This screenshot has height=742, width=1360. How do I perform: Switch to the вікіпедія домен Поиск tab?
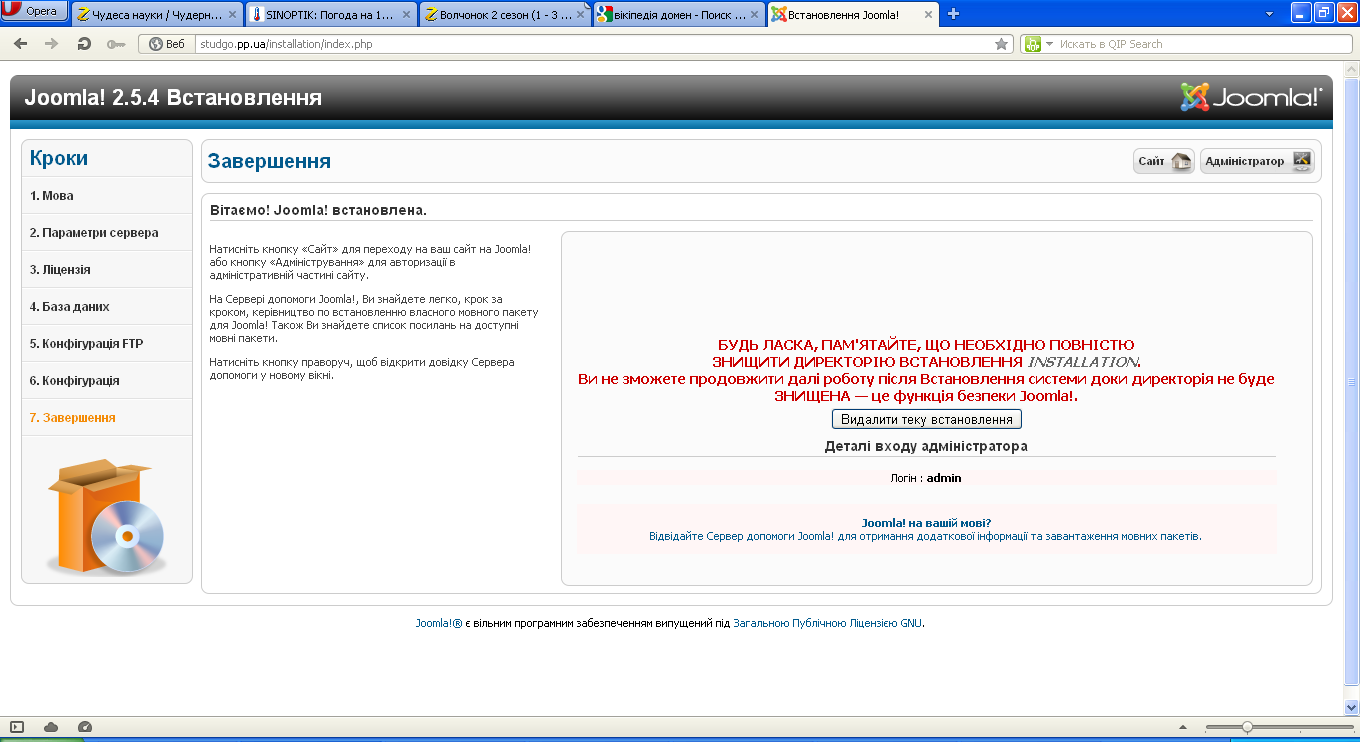tap(678, 14)
